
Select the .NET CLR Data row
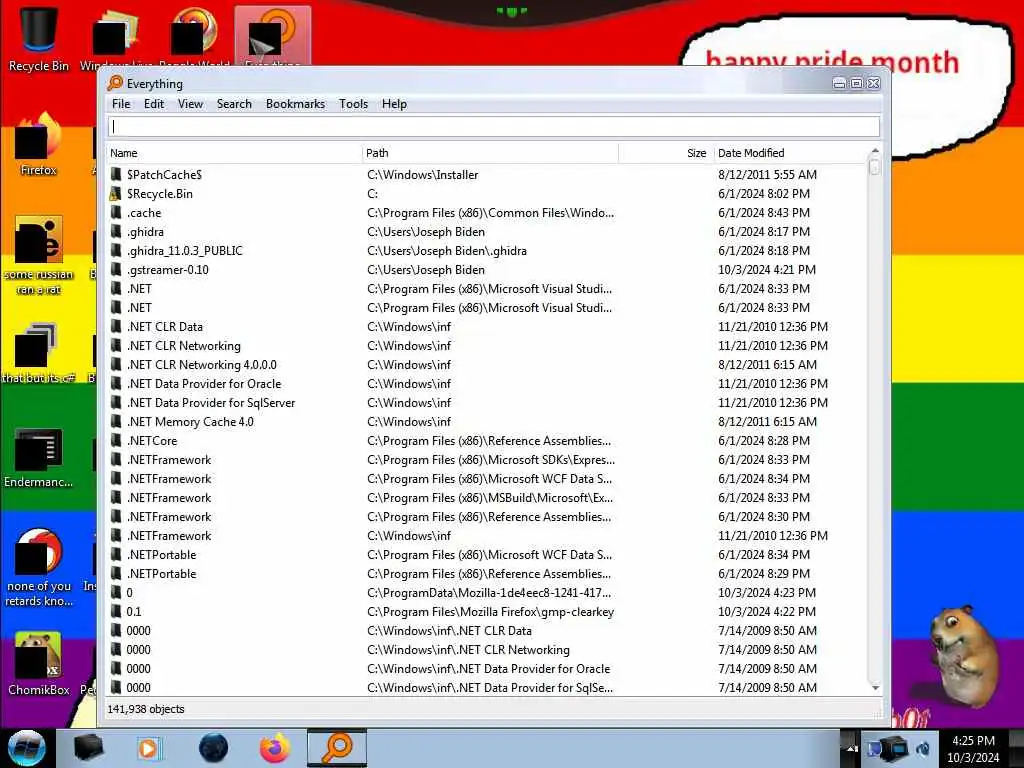tap(487, 326)
